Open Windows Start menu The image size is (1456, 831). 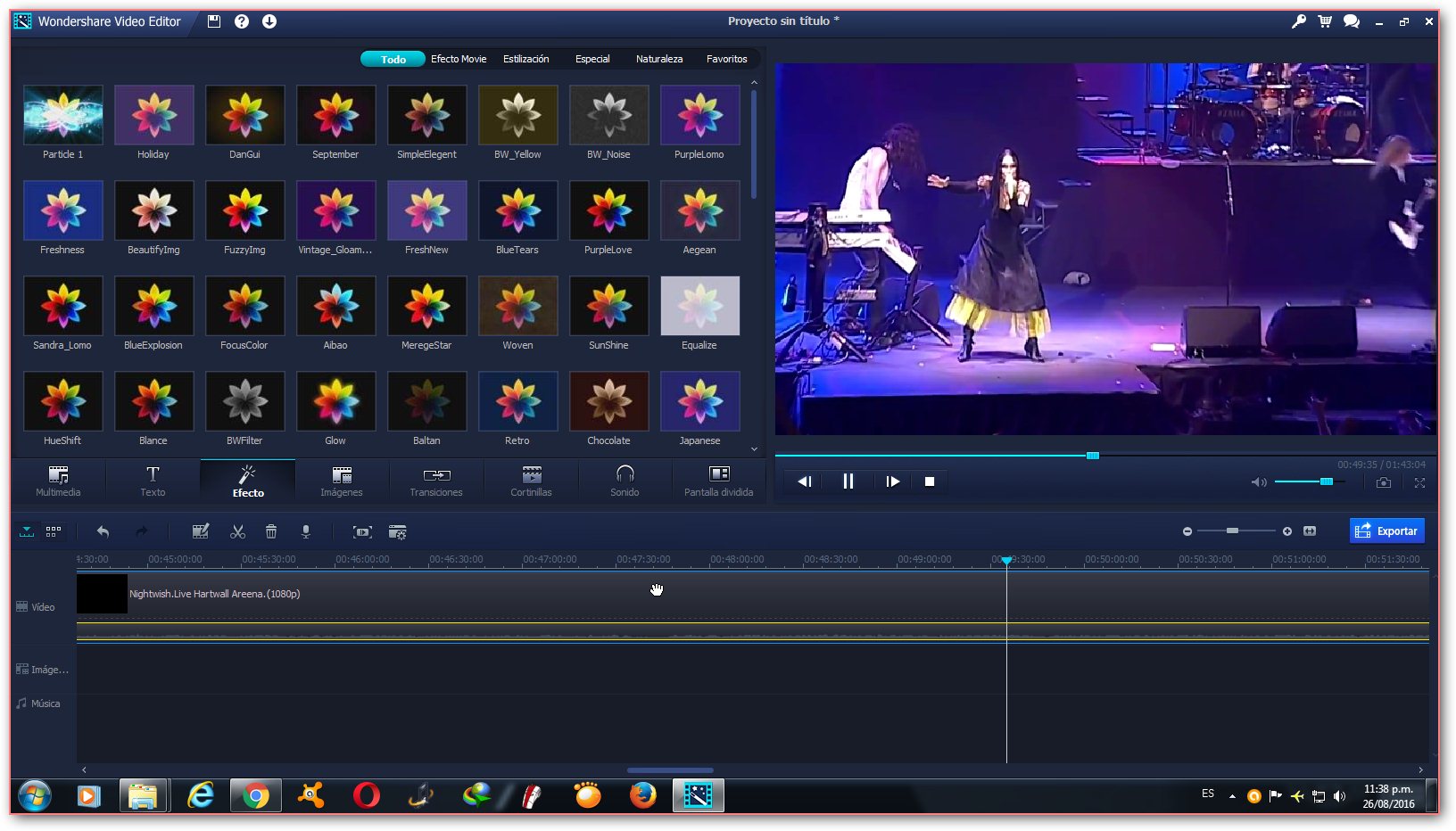coord(35,795)
